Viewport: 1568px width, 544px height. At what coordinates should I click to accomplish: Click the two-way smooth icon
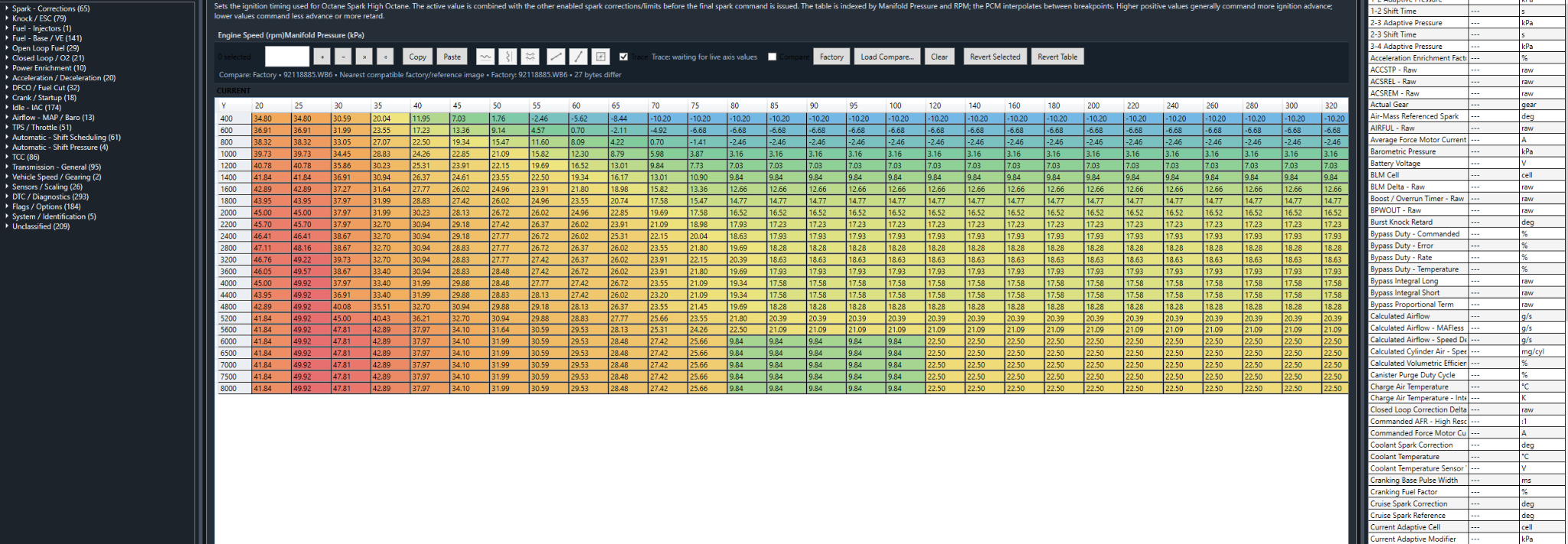[530, 57]
